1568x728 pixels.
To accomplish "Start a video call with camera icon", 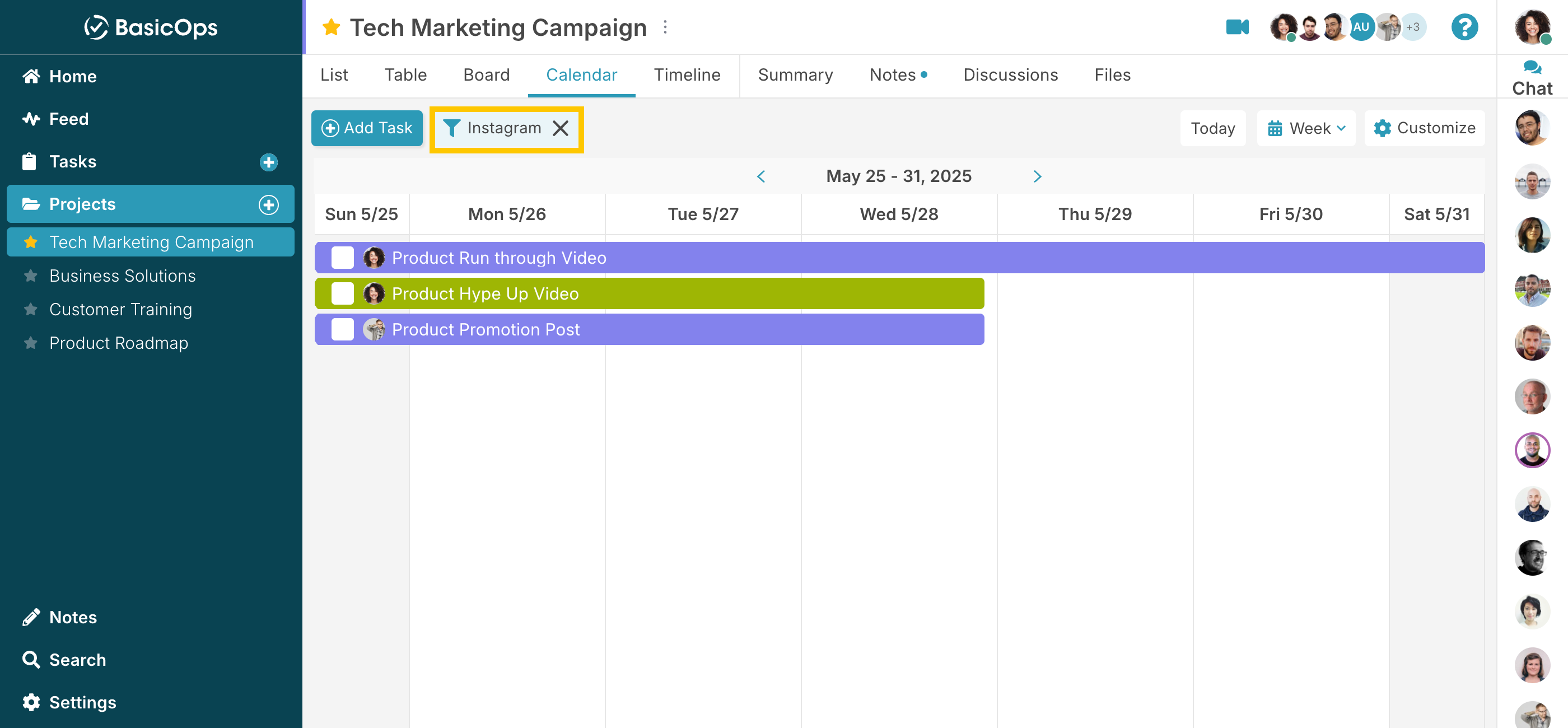I will pyautogui.click(x=1237, y=27).
